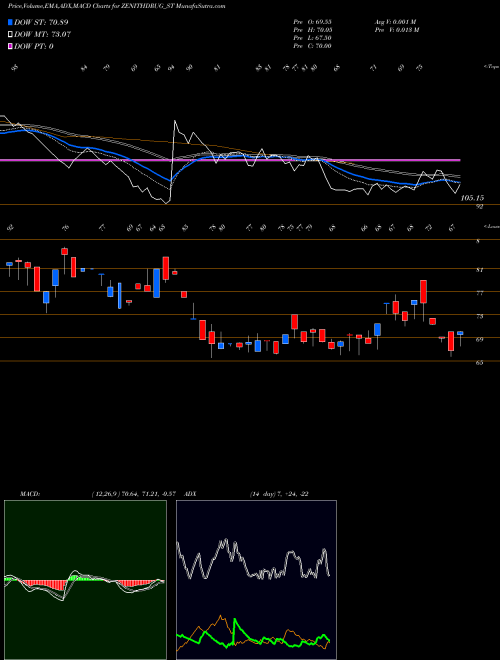
Task: Click the 'Pre O: 69.55' value
Action: [312, 22]
